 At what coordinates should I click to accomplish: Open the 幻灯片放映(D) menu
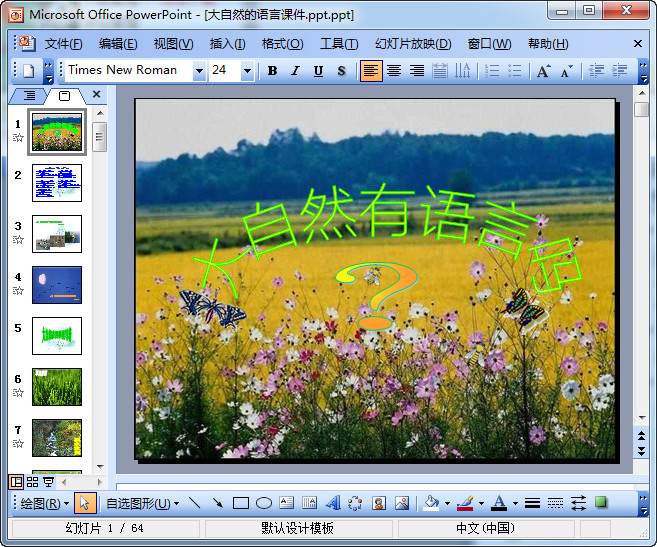pyautogui.click(x=413, y=44)
